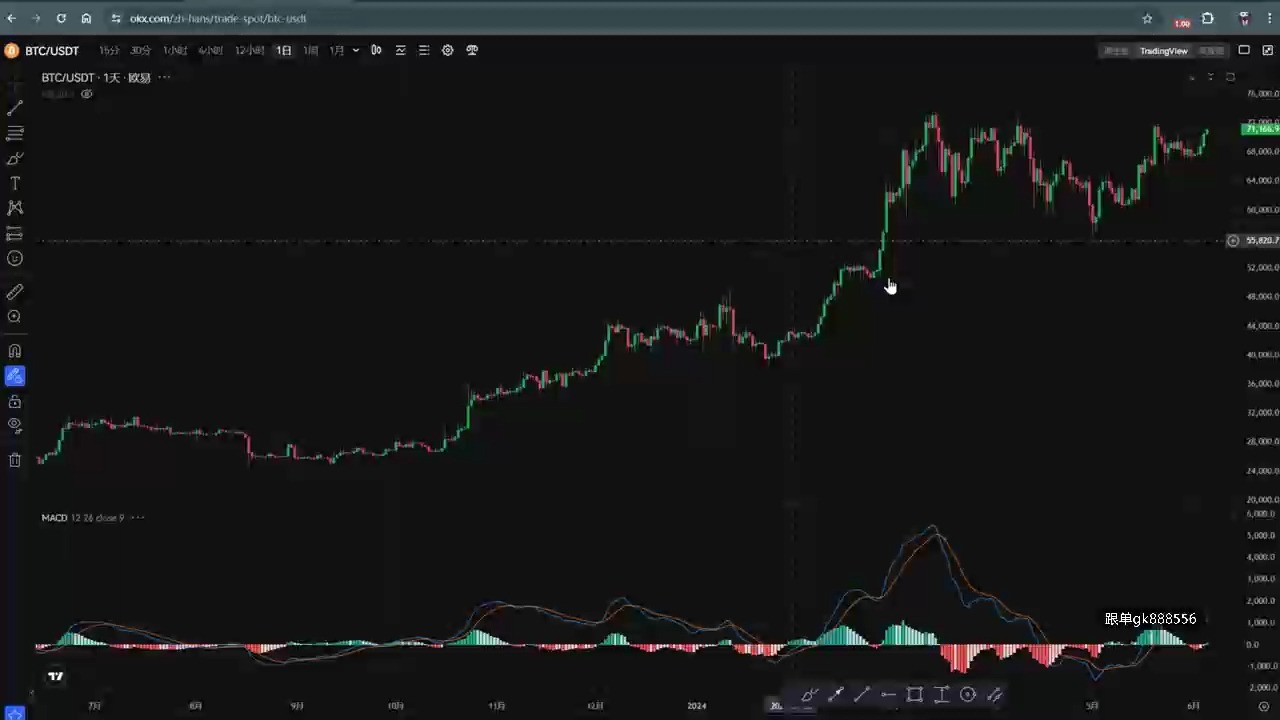Toggle the chart layout window icon
The image size is (1280, 720).
[1244, 50]
